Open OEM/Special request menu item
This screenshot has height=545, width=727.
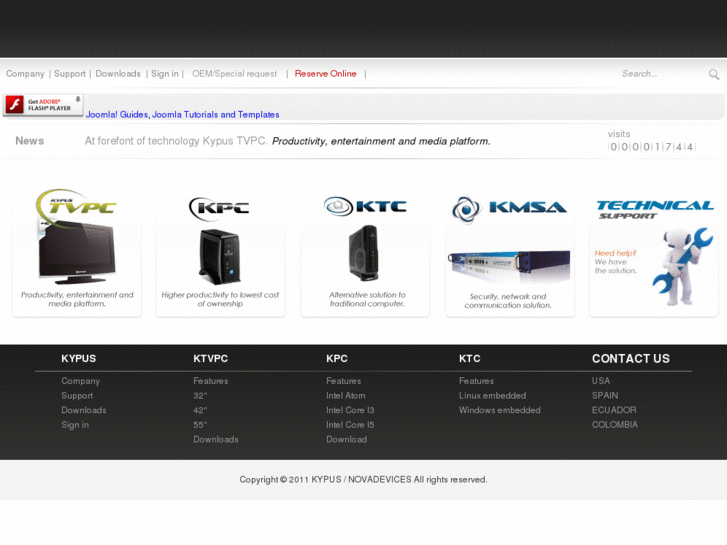(234, 74)
